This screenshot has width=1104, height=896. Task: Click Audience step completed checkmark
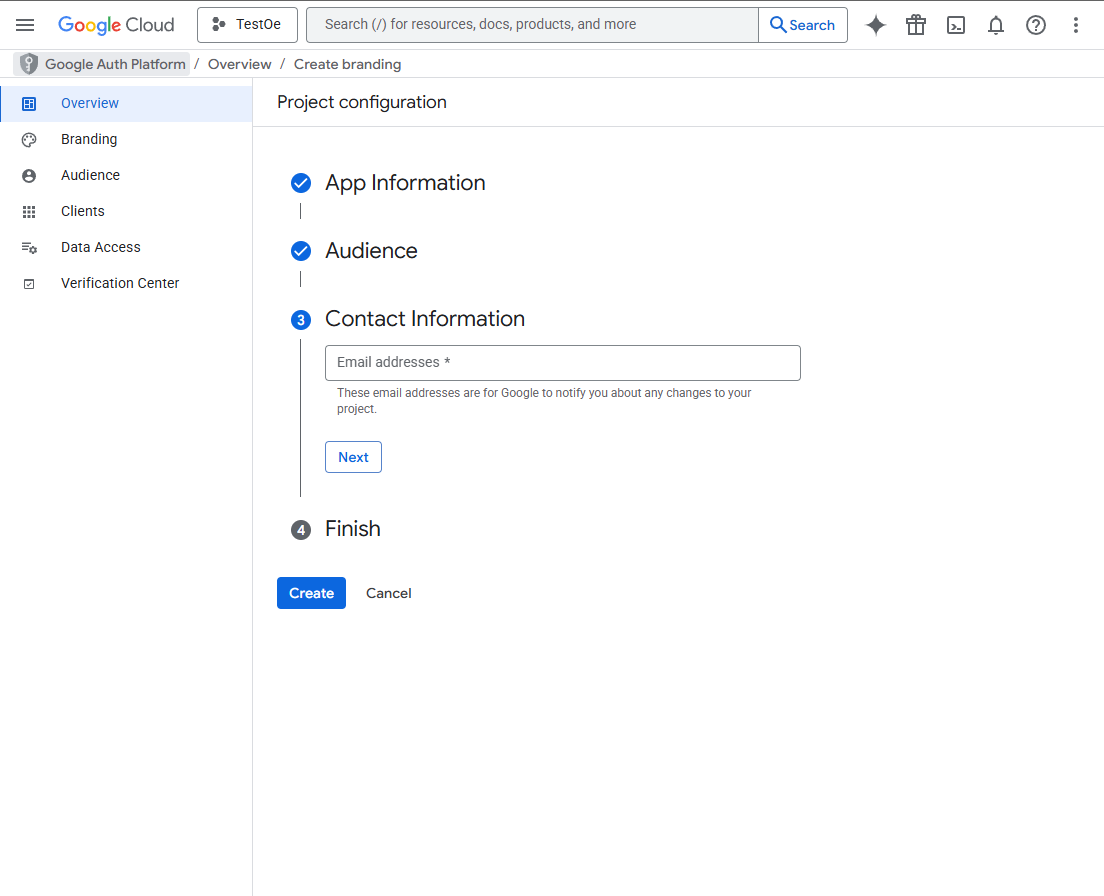click(301, 251)
